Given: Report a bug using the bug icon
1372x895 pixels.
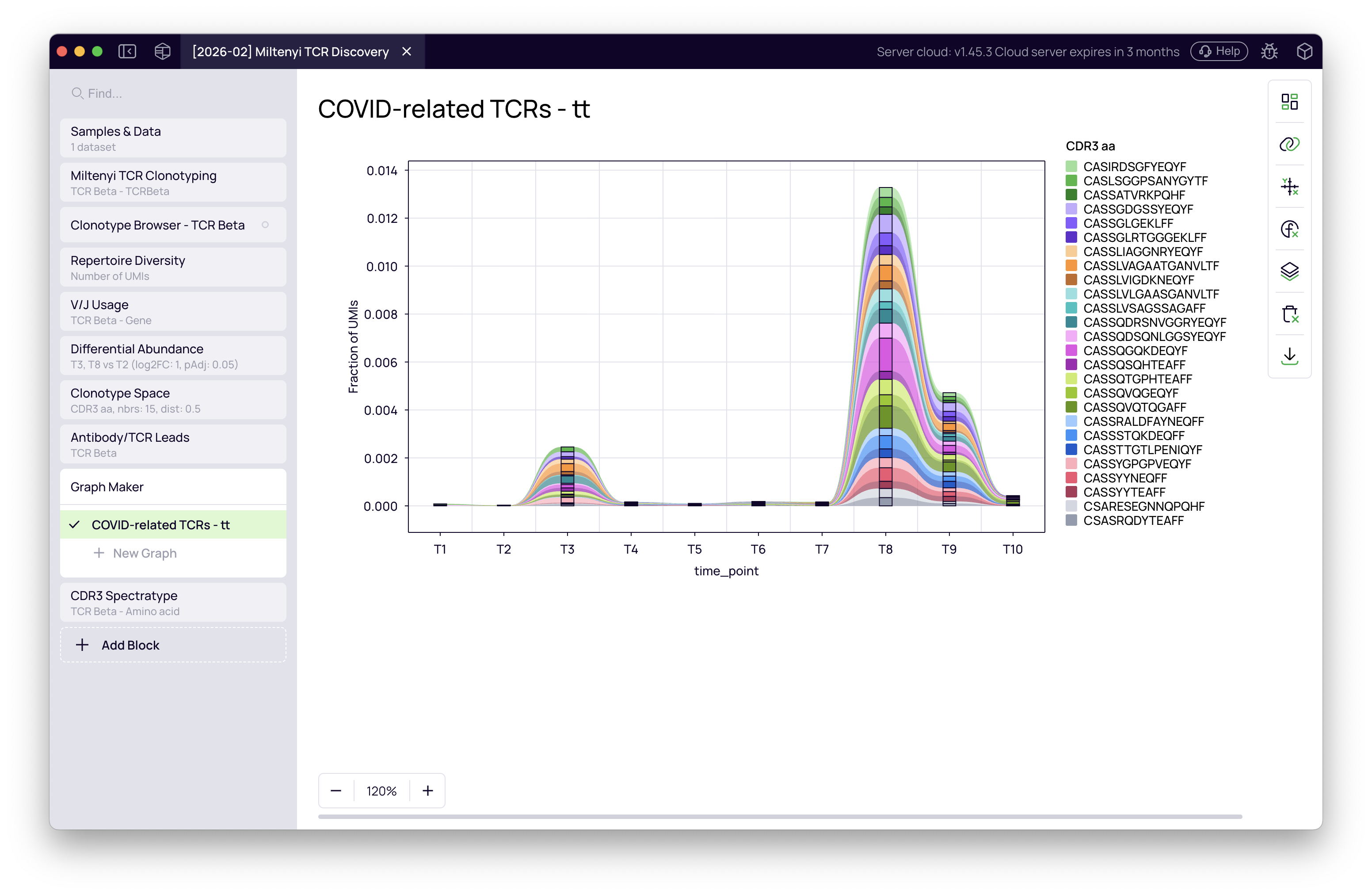Looking at the screenshot, I should pyautogui.click(x=1270, y=51).
